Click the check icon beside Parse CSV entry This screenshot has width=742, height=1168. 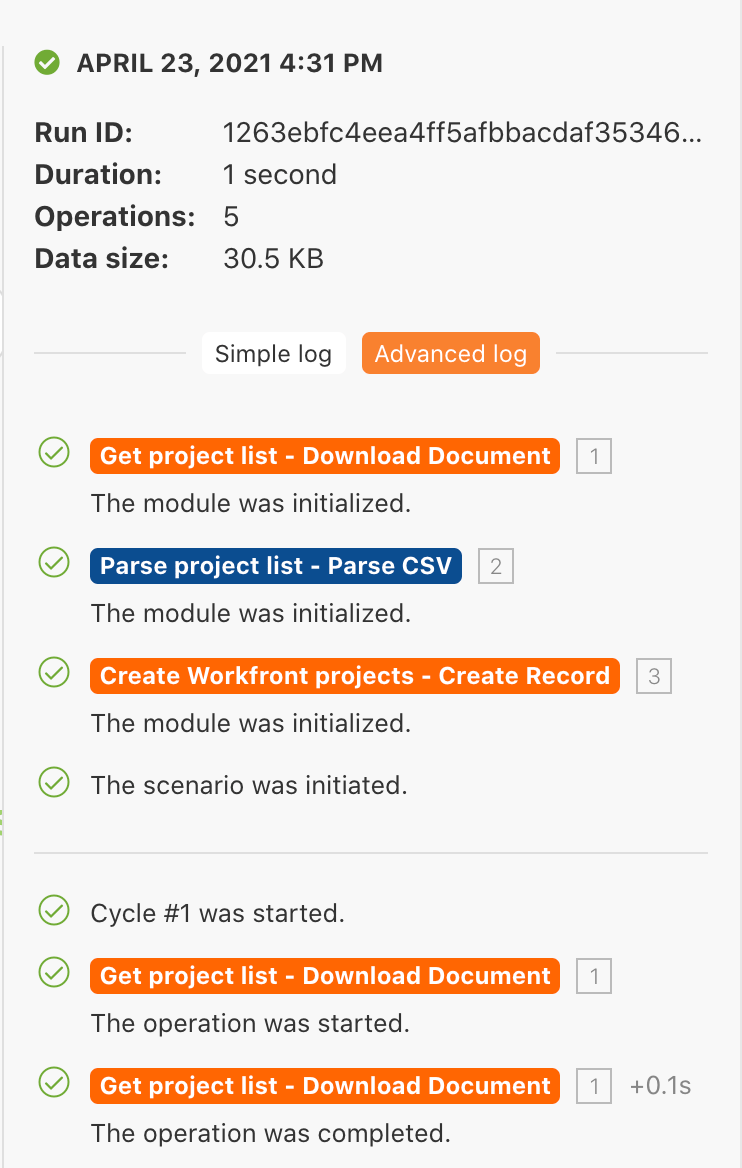pos(53,562)
